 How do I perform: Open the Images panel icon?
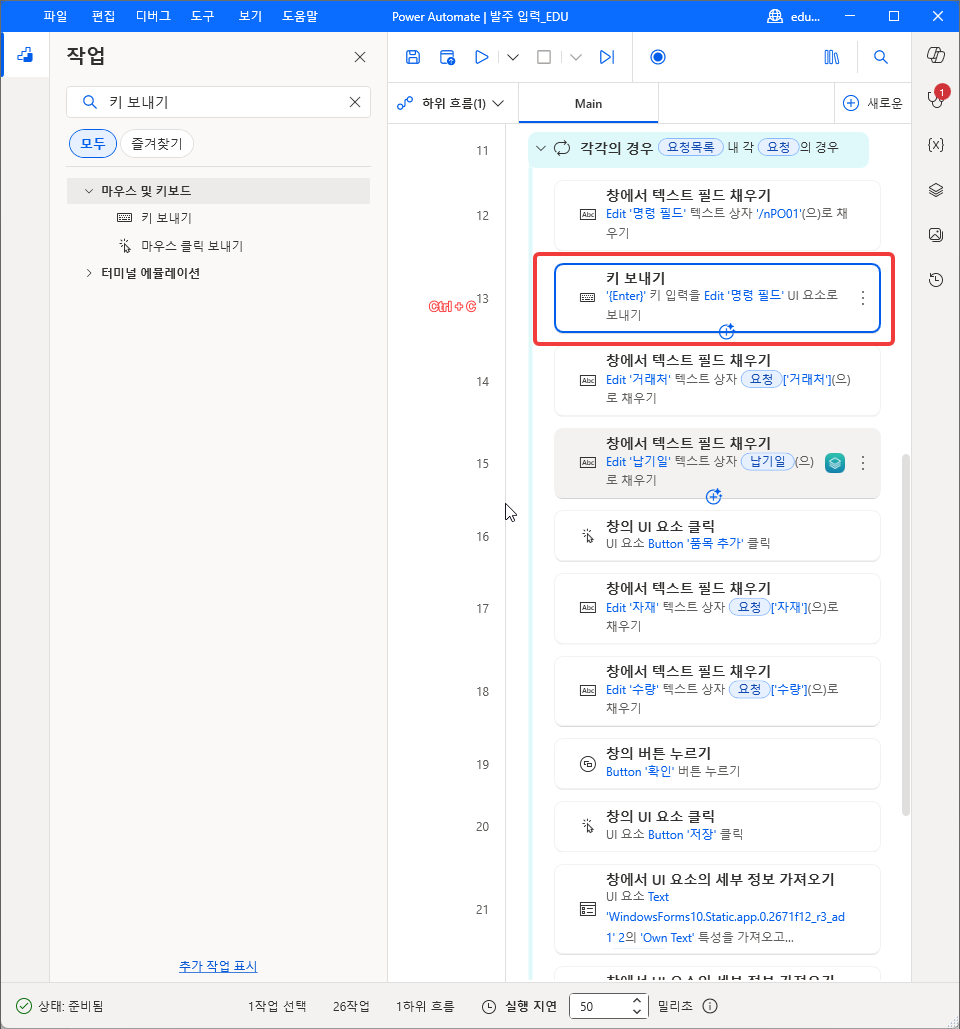click(936, 234)
